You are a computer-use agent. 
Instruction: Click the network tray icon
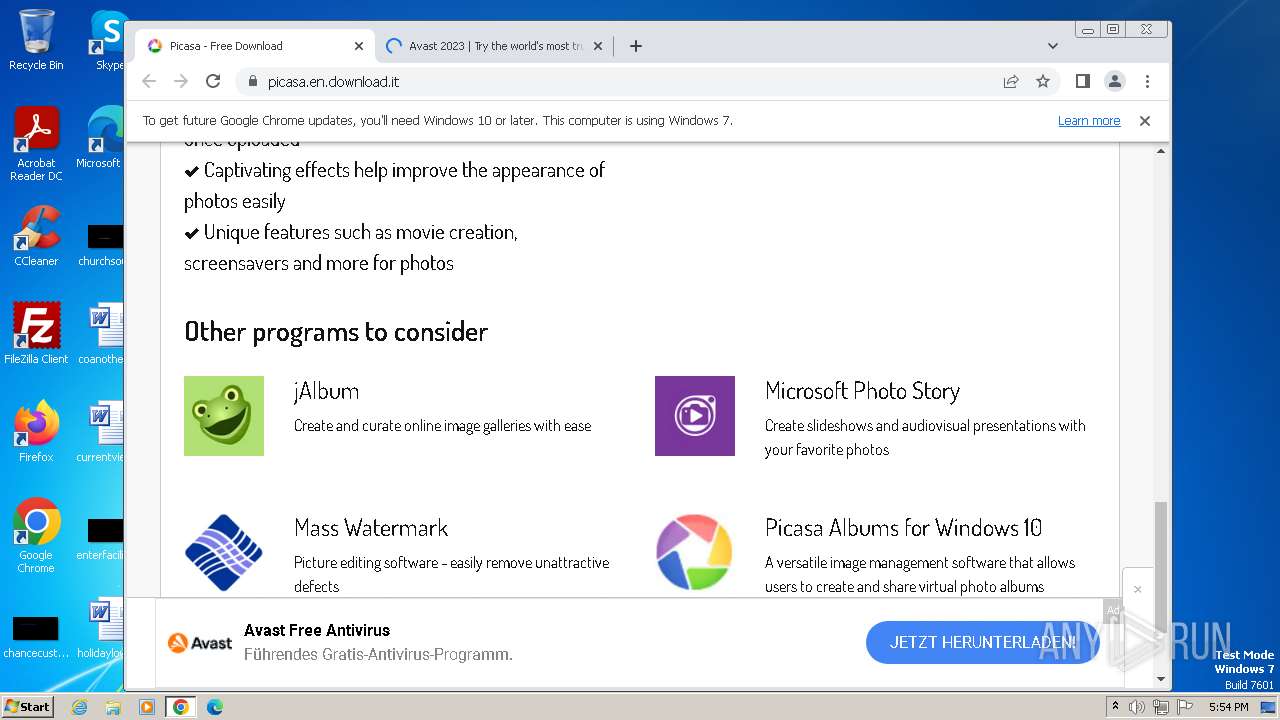(x=1160, y=707)
